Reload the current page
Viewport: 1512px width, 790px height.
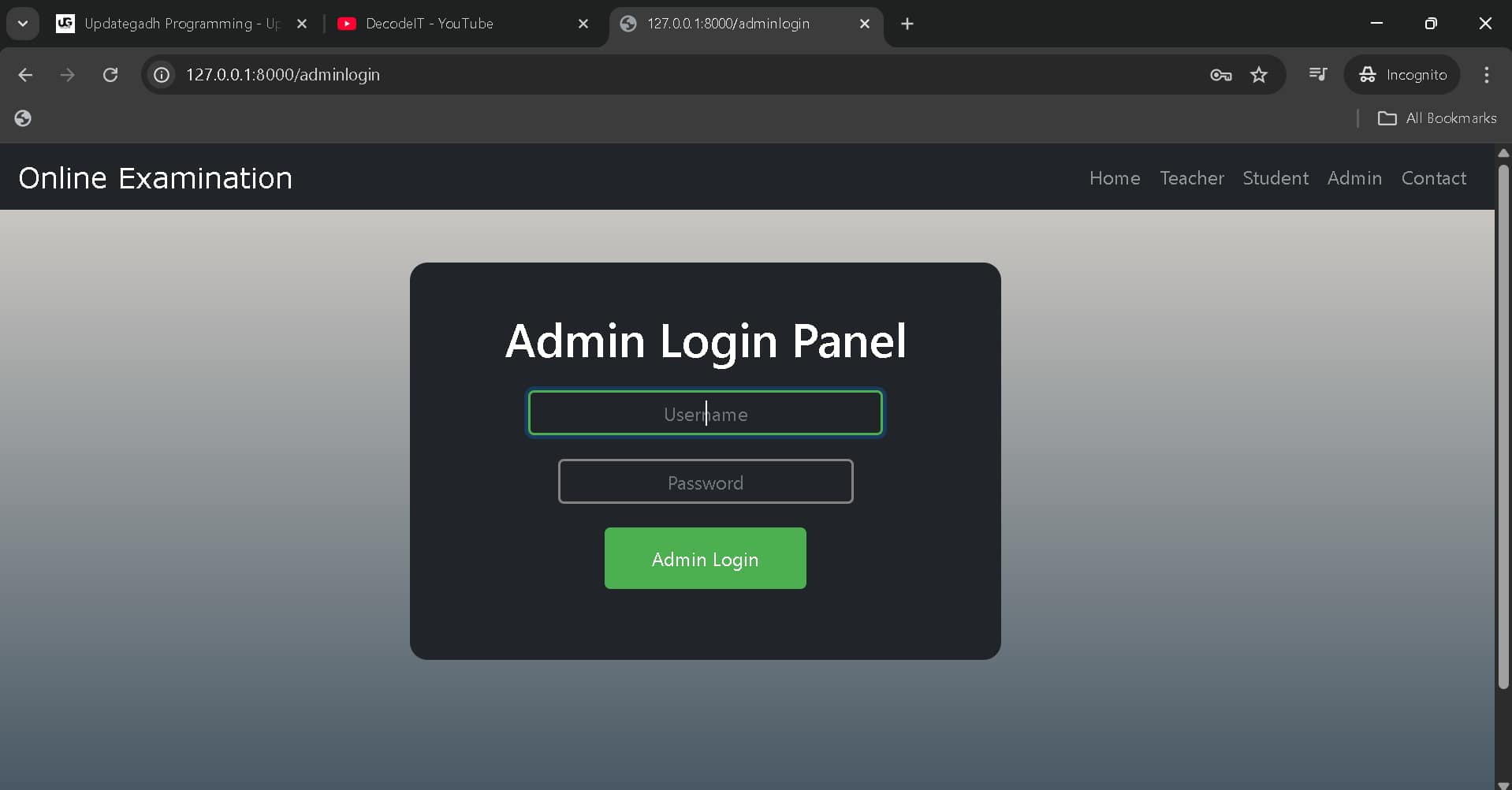[x=110, y=75]
